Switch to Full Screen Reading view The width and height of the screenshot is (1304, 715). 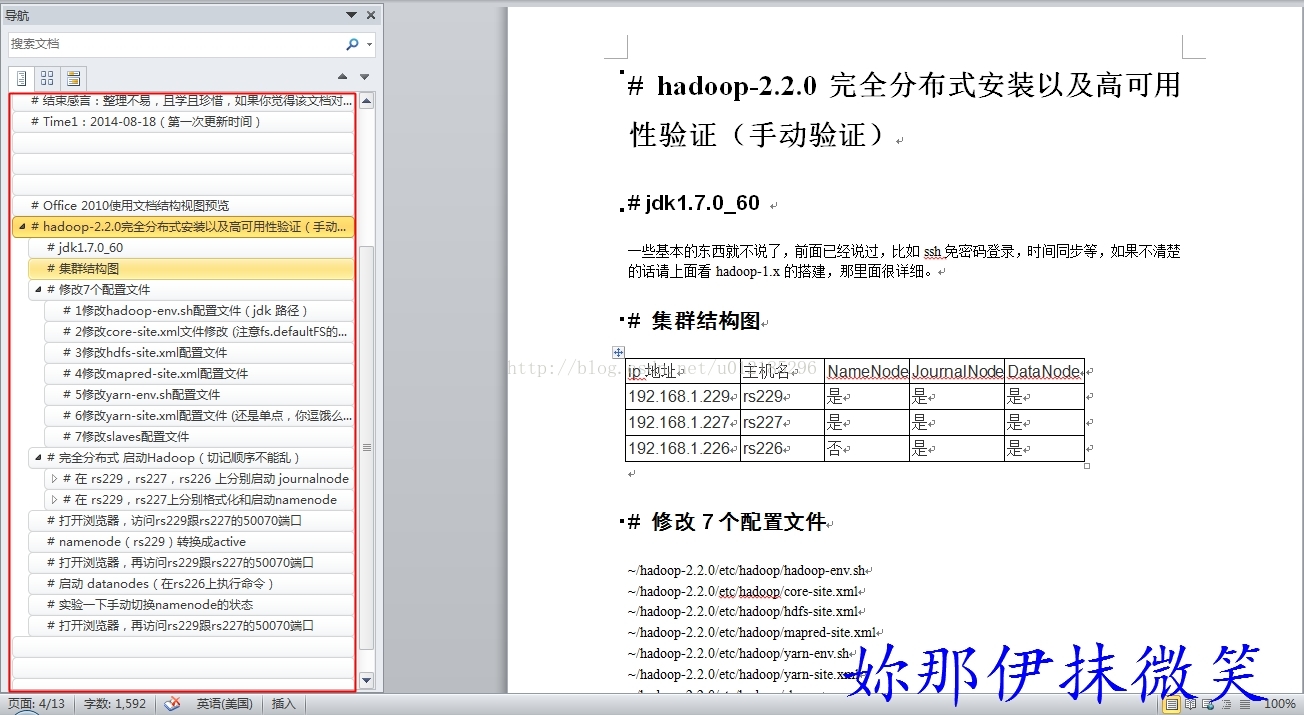1190,704
